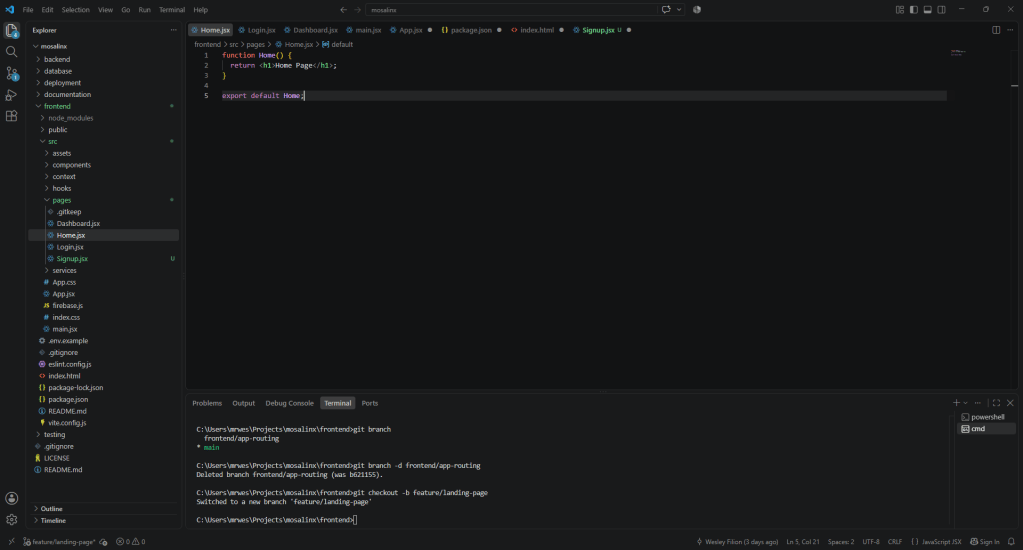Screen dimensions: 1023x550
Task: Open the Source Control view
Action: click(x=11, y=73)
